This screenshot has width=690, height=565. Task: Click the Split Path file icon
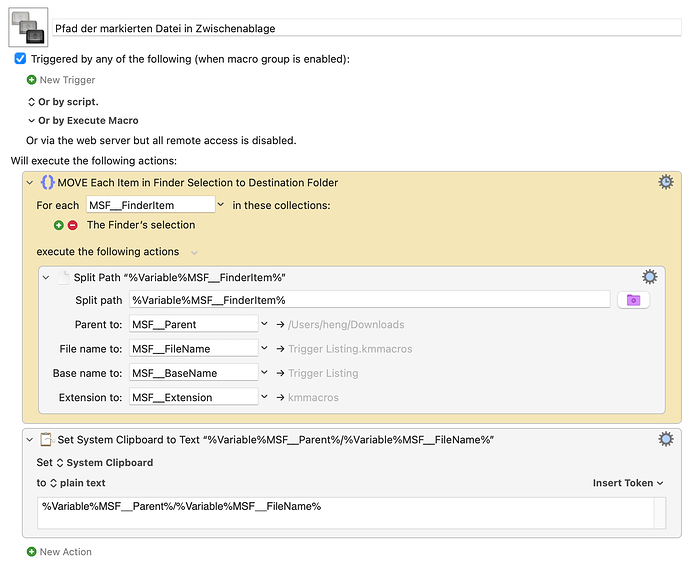64,277
